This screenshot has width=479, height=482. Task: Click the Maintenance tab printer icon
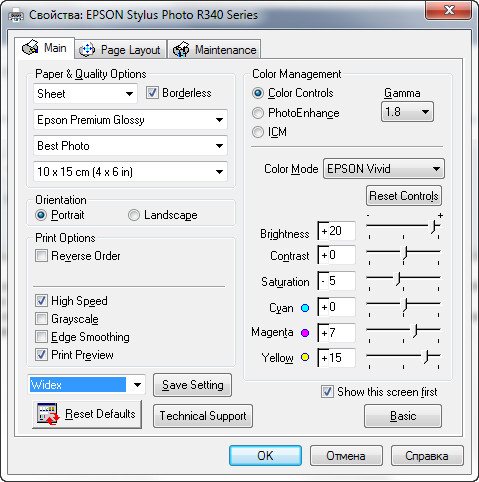click(x=181, y=50)
